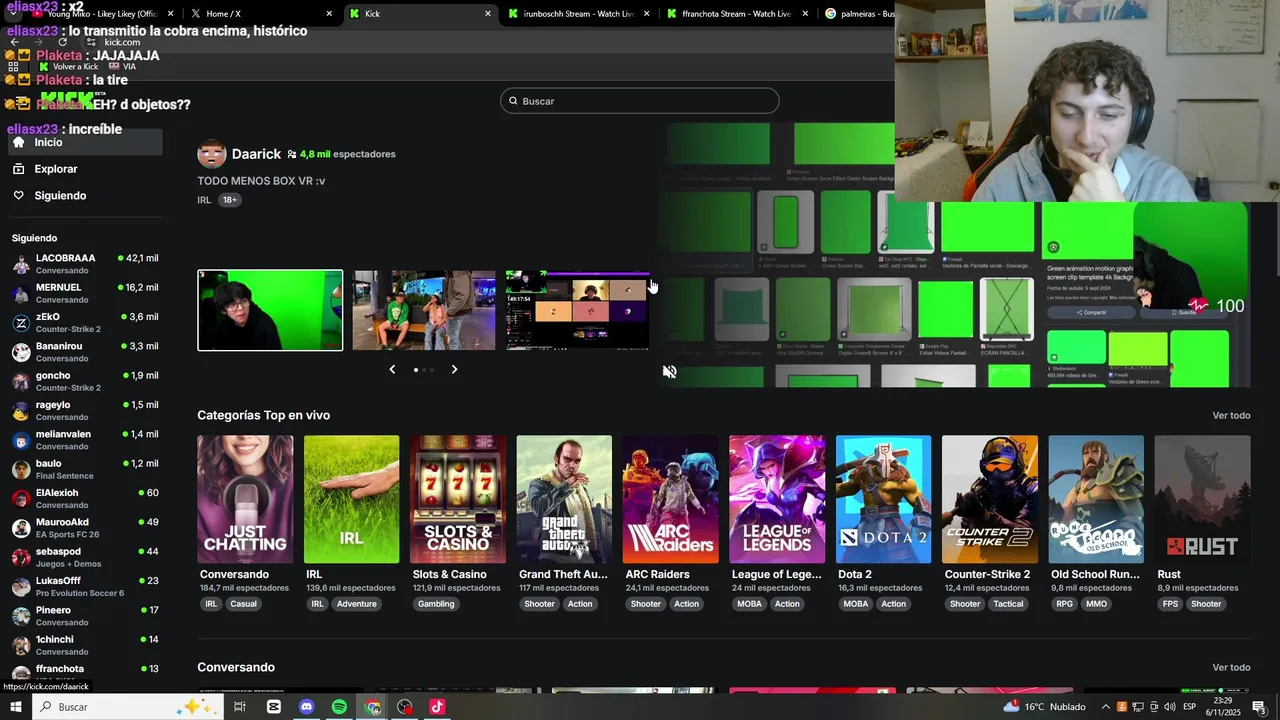Image resolution: width=1280 pixels, height=720 pixels.
Task: Open goncho avatar in Siguiendo list
Action: [x=21, y=381]
